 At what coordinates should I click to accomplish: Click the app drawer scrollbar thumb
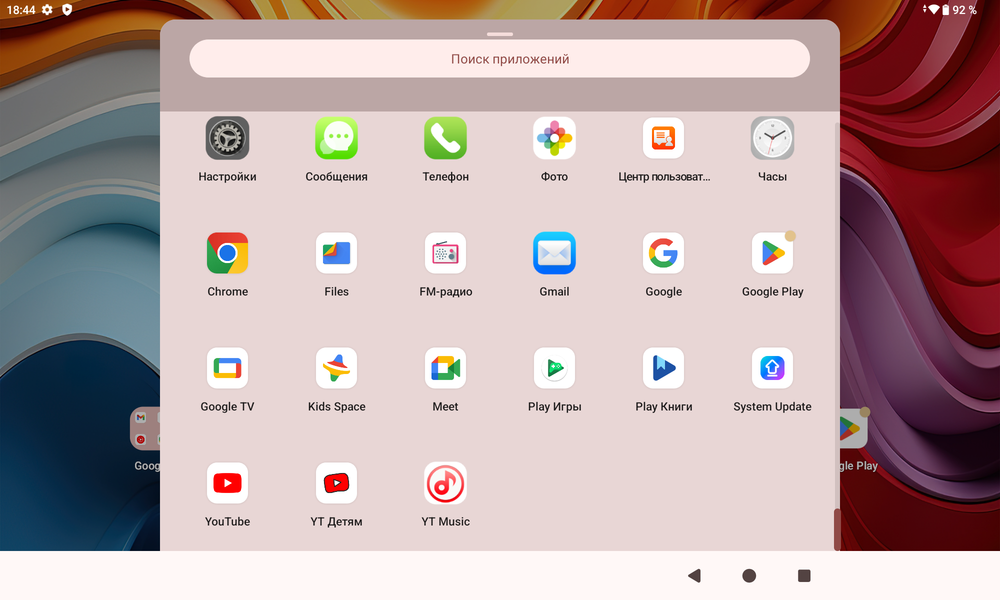837,529
